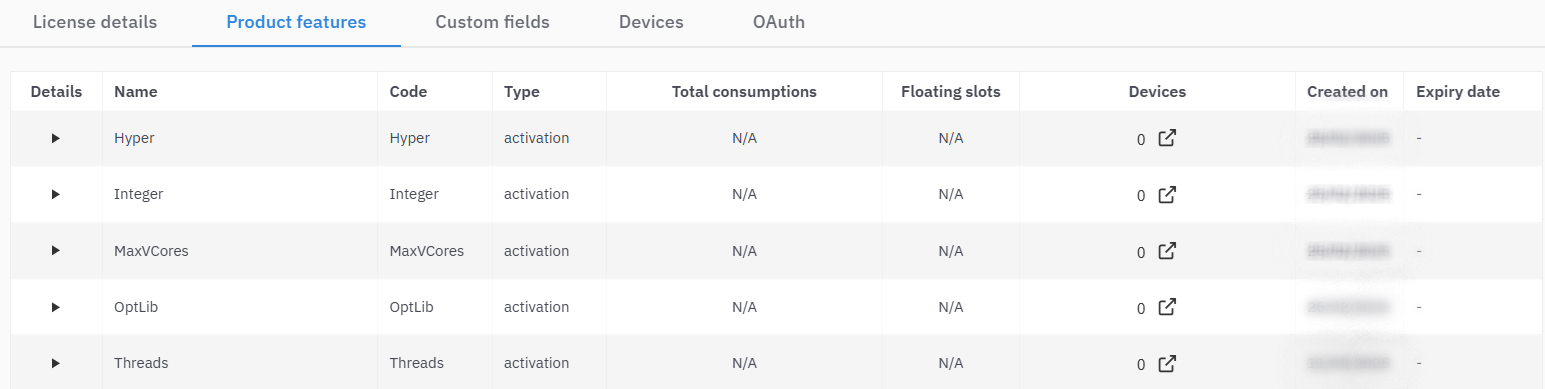
Task: Sort by Name column header
Action: pyautogui.click(x=135, y=91)
